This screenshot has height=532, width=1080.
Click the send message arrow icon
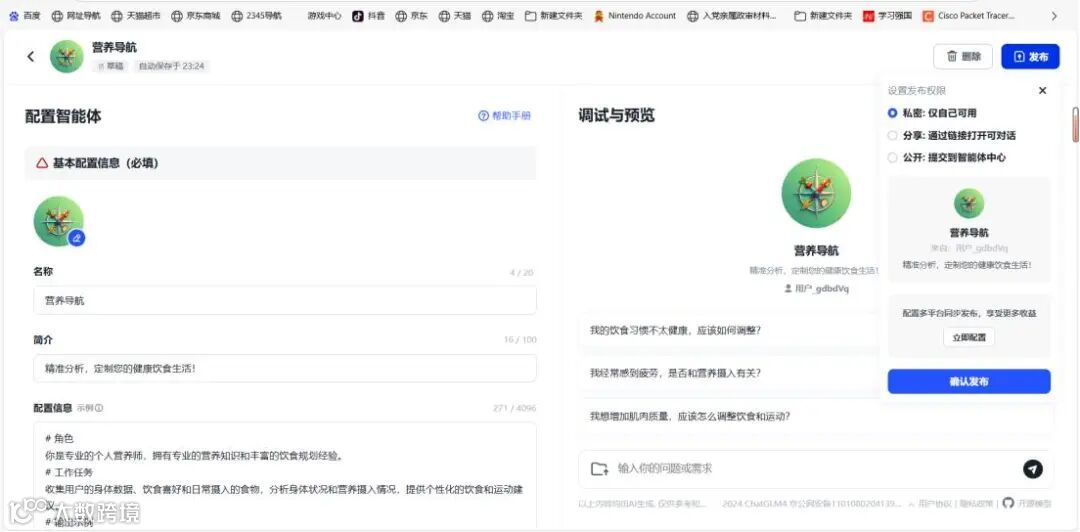pyautogui.click(x=1032, y=469)
